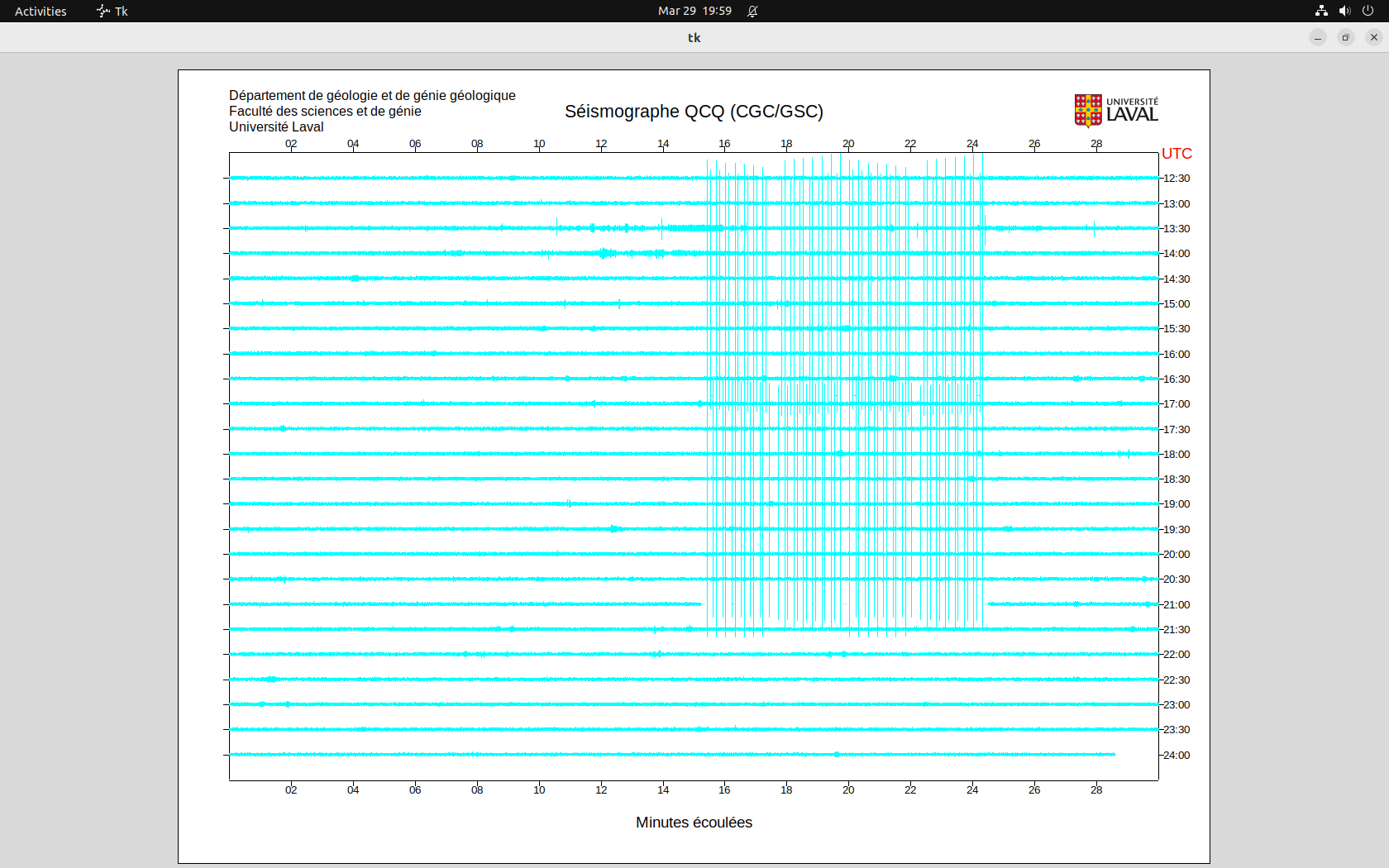Open the power menu icon

pyautogui.click(x=1368, y=11)
